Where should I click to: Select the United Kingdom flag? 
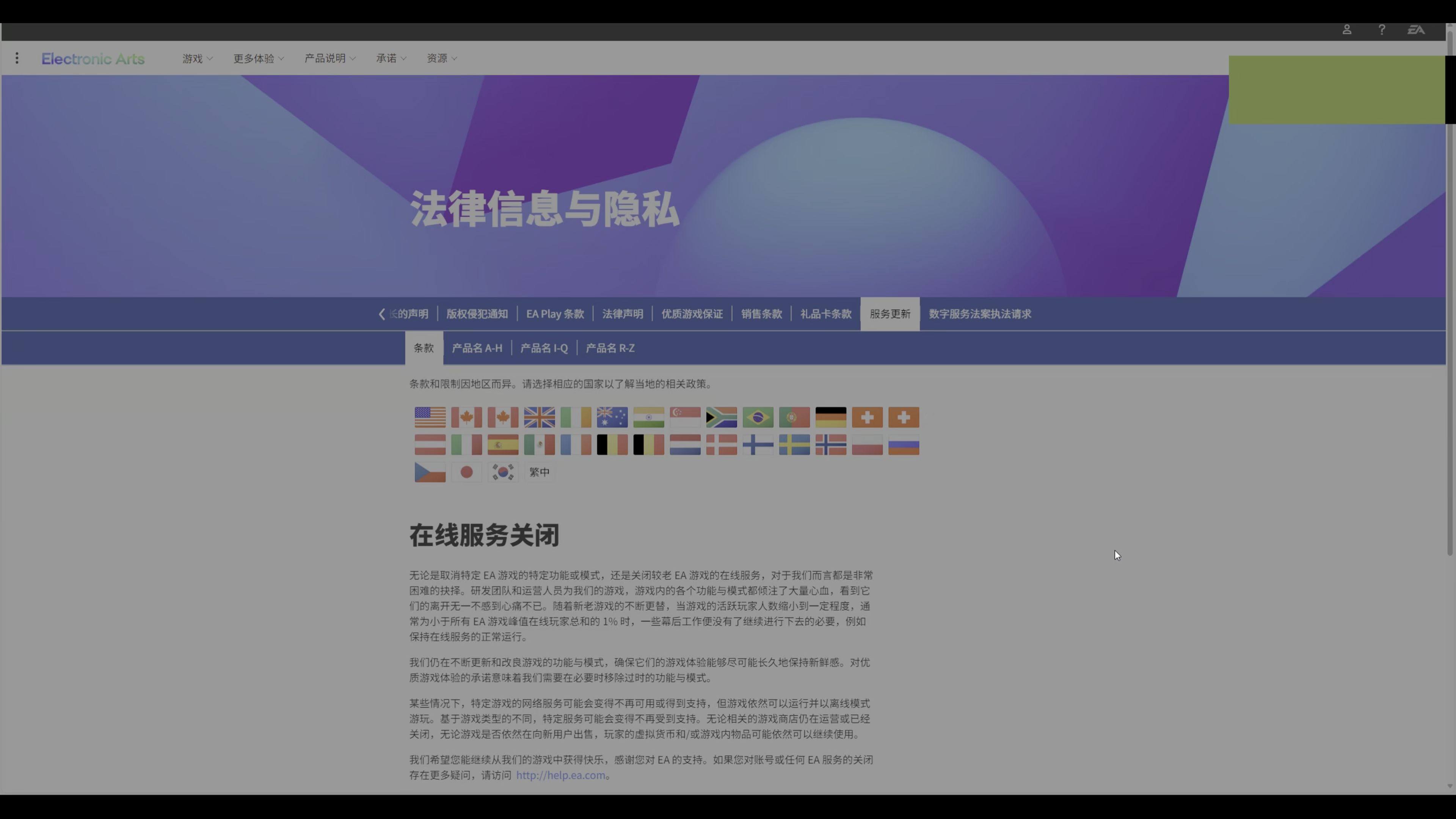point(539,418)
